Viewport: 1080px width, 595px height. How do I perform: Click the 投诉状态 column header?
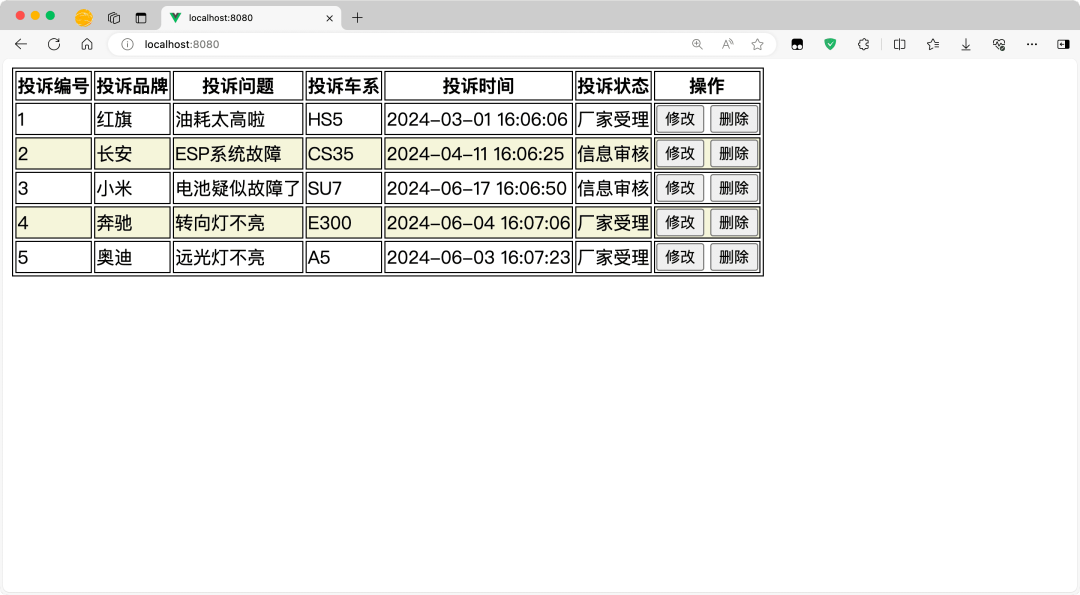coord(613,86)
